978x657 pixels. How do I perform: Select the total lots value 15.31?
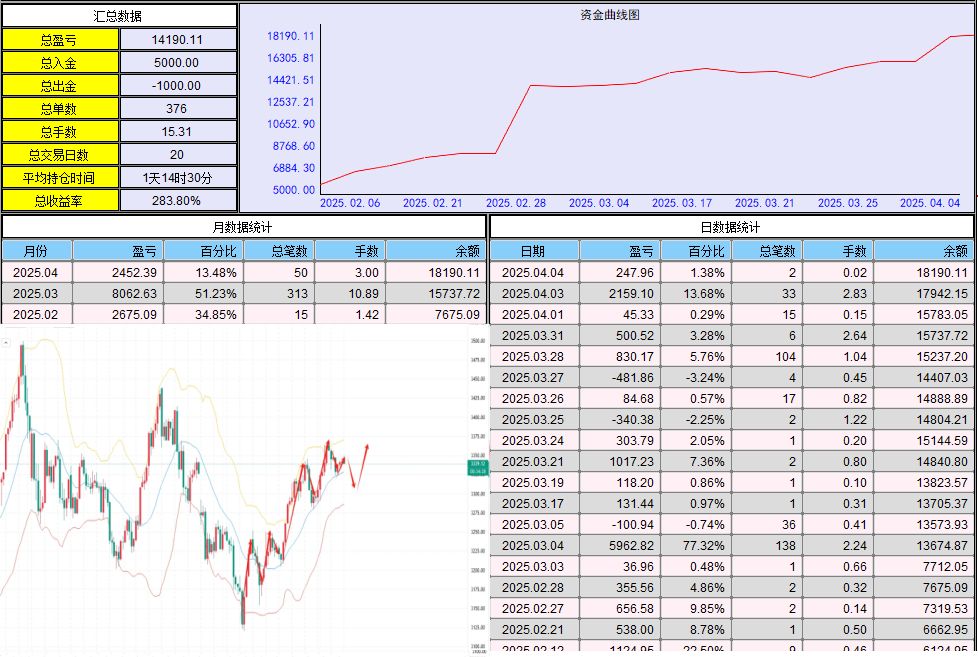tap(178, 132)
